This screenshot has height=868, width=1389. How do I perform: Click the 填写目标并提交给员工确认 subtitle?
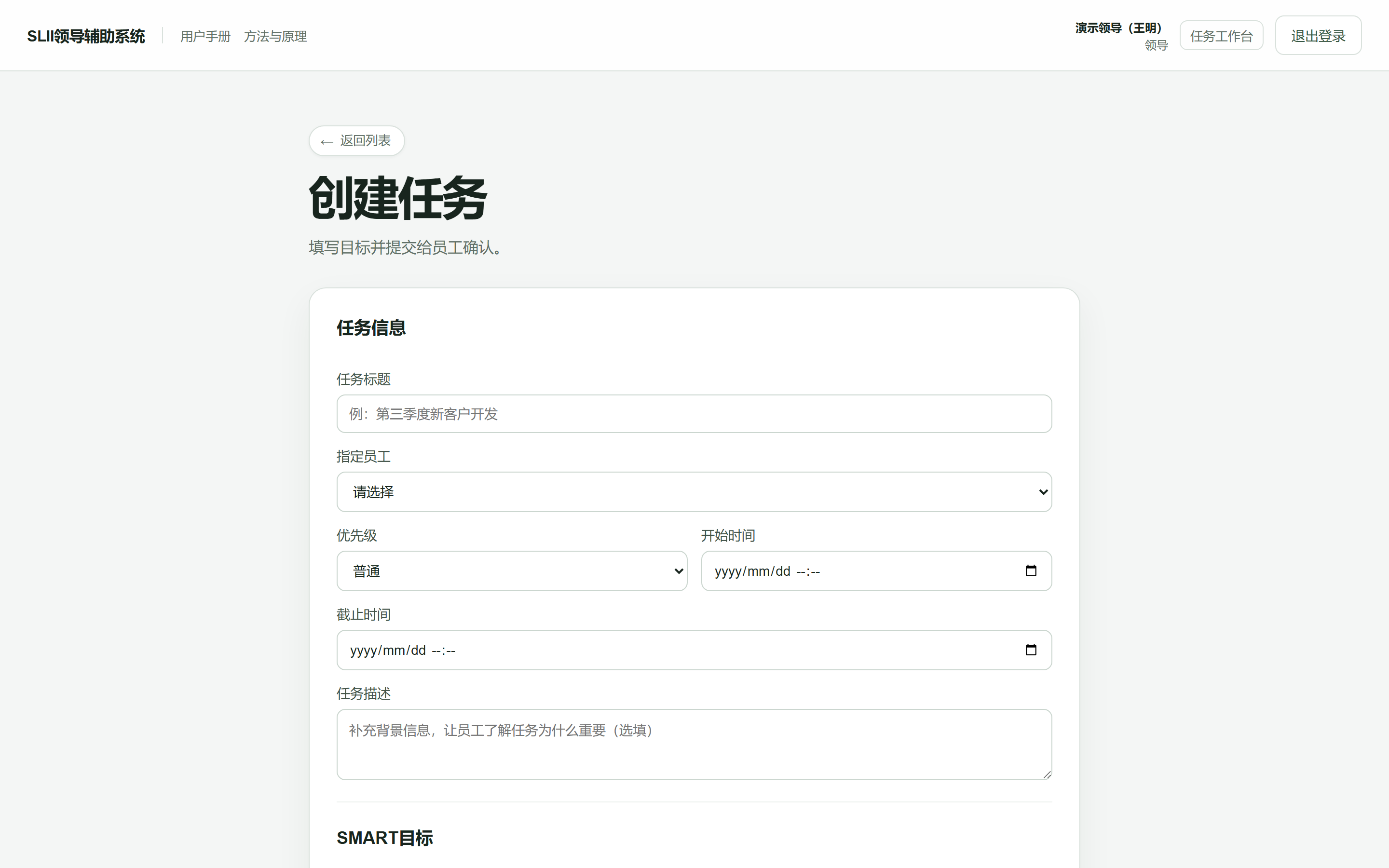pos(405,247)
